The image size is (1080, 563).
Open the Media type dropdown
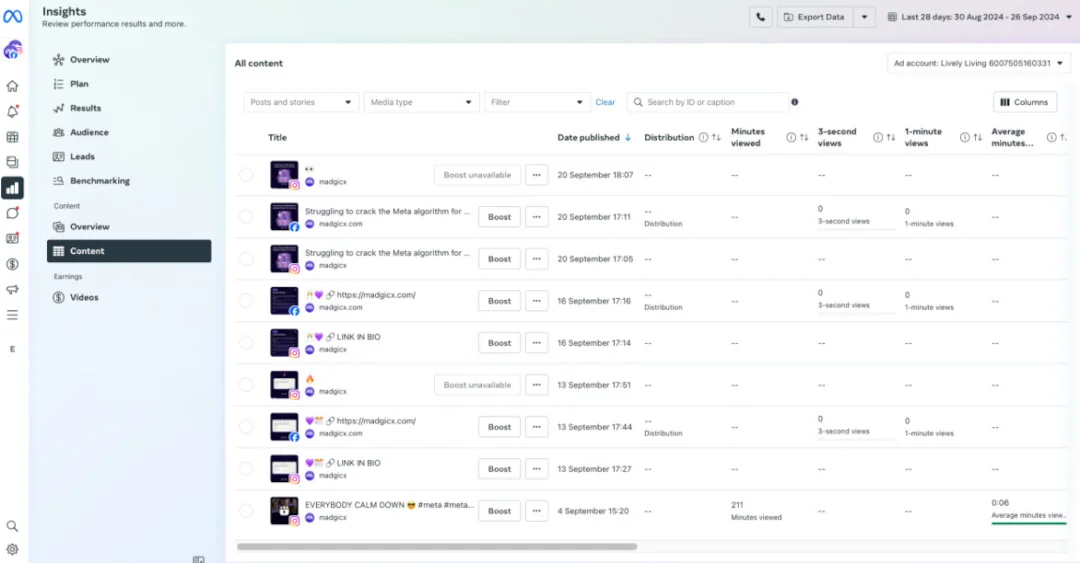click(422, 102)
